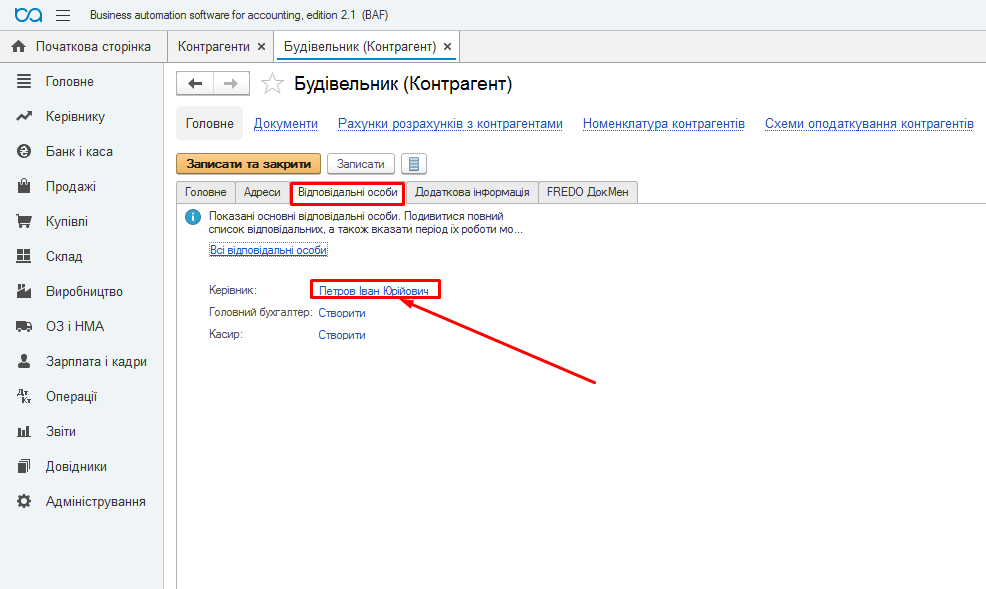Click the Записати button
Image resolution: width=986 pixels, height=589 pixels.
tap(361, 164)
